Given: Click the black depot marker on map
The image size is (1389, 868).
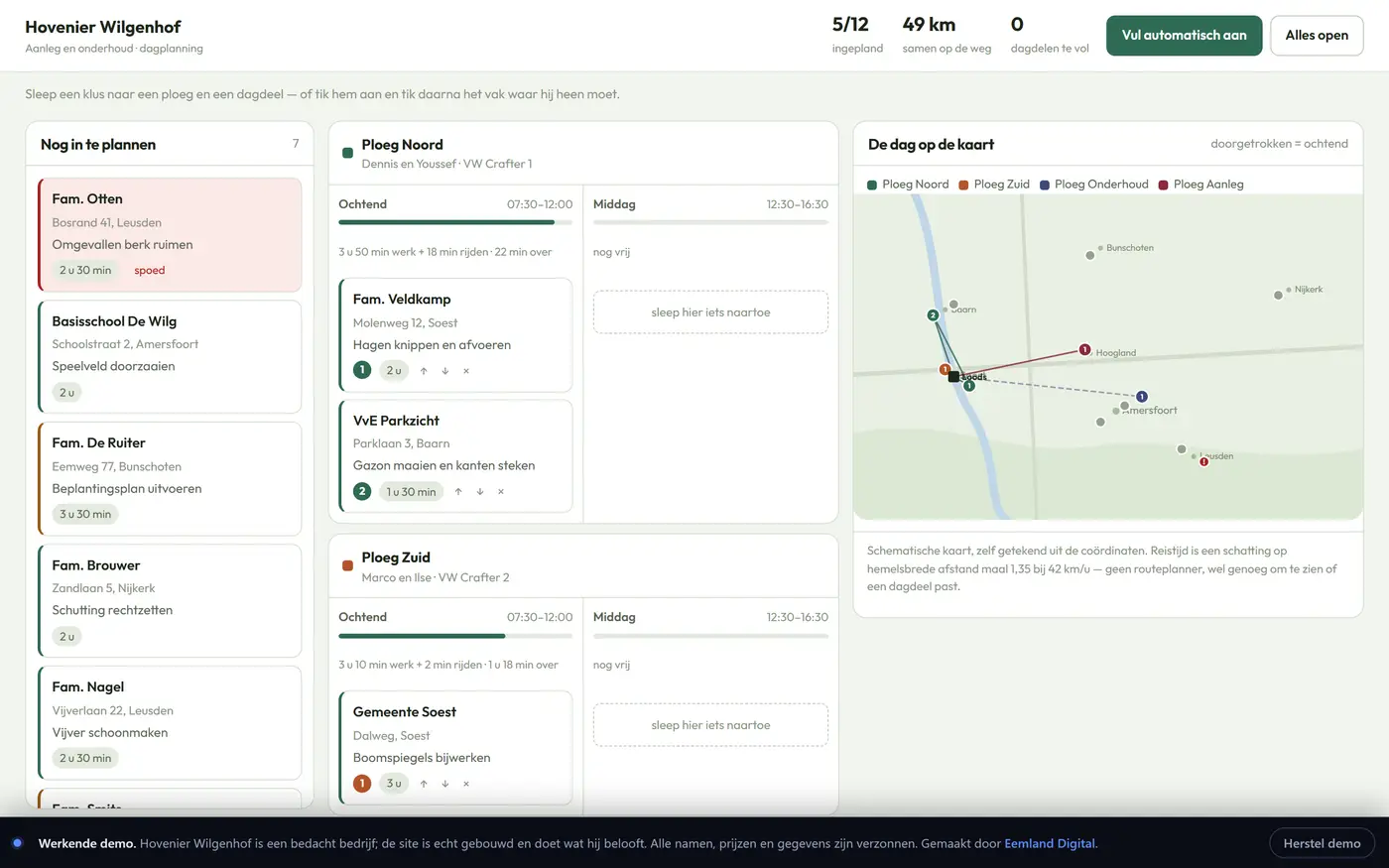Looking at the screenshot, I should [x=953, y=377].
